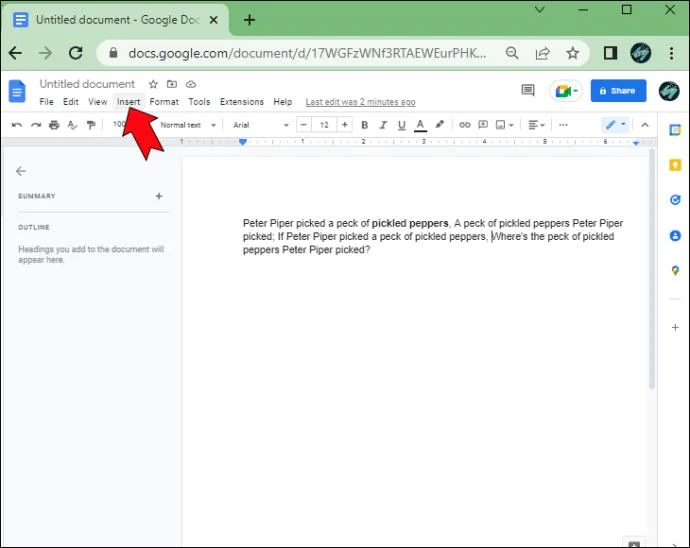This screenshot has height=548, width=690.
Task: Open the Insert menu
Action: 128,102
